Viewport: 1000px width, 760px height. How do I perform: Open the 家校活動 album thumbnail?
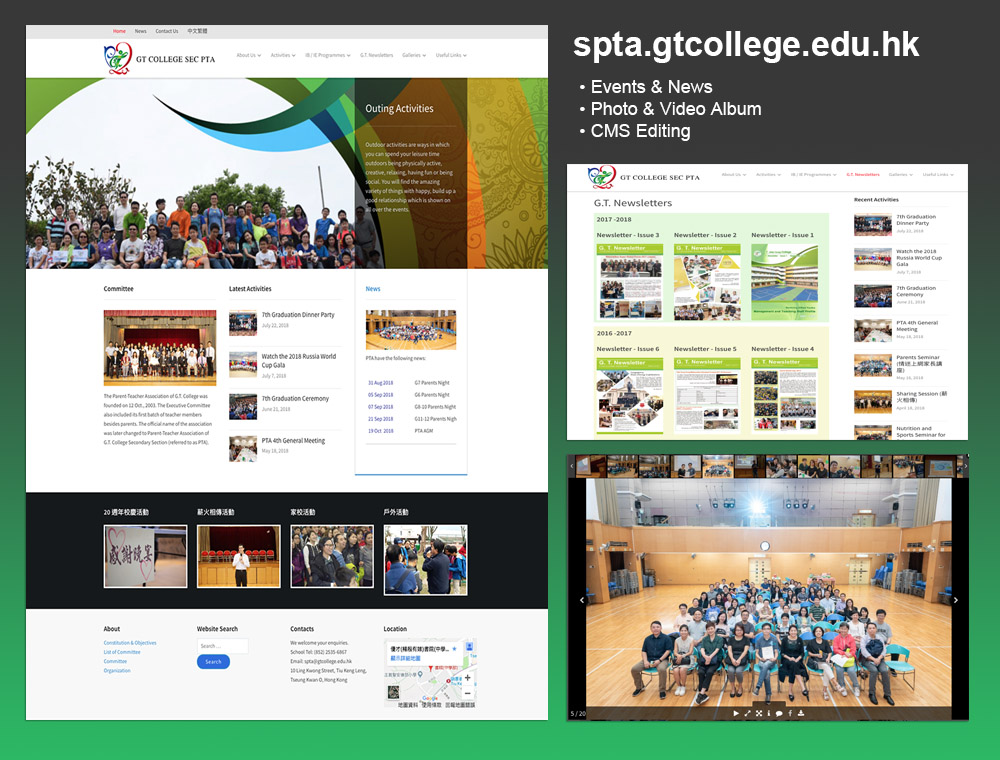[x=332, y=556]
